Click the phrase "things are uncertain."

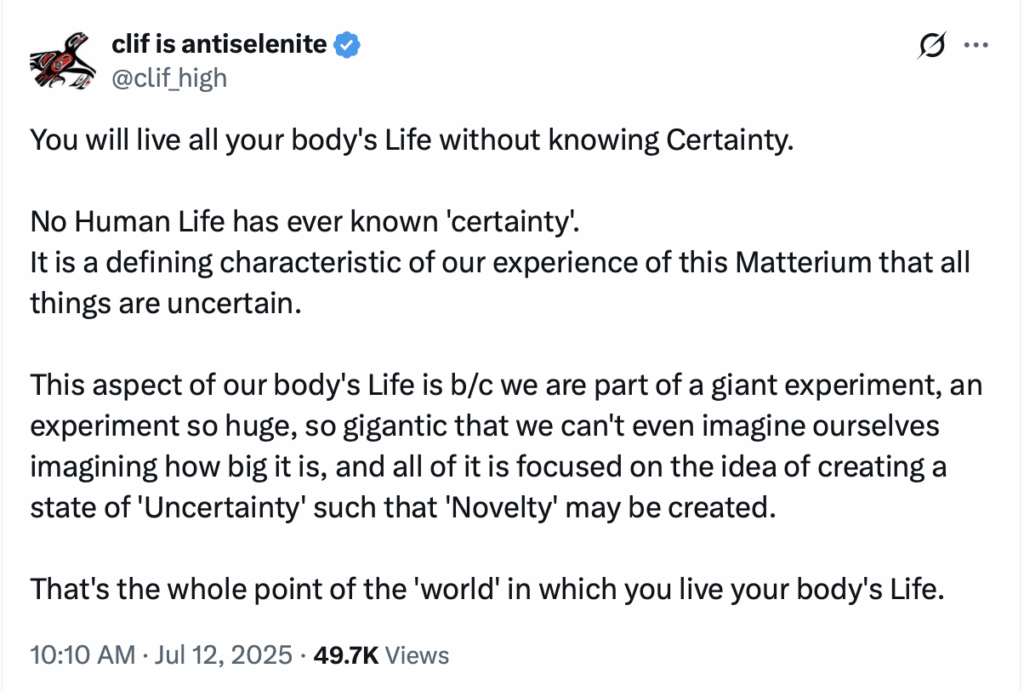165,305
